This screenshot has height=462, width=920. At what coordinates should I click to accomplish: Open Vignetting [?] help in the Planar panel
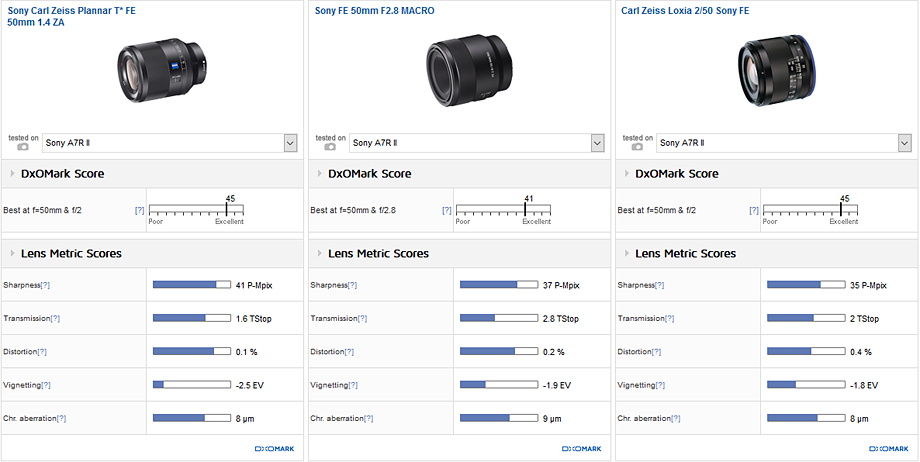(x=46, y=385)
